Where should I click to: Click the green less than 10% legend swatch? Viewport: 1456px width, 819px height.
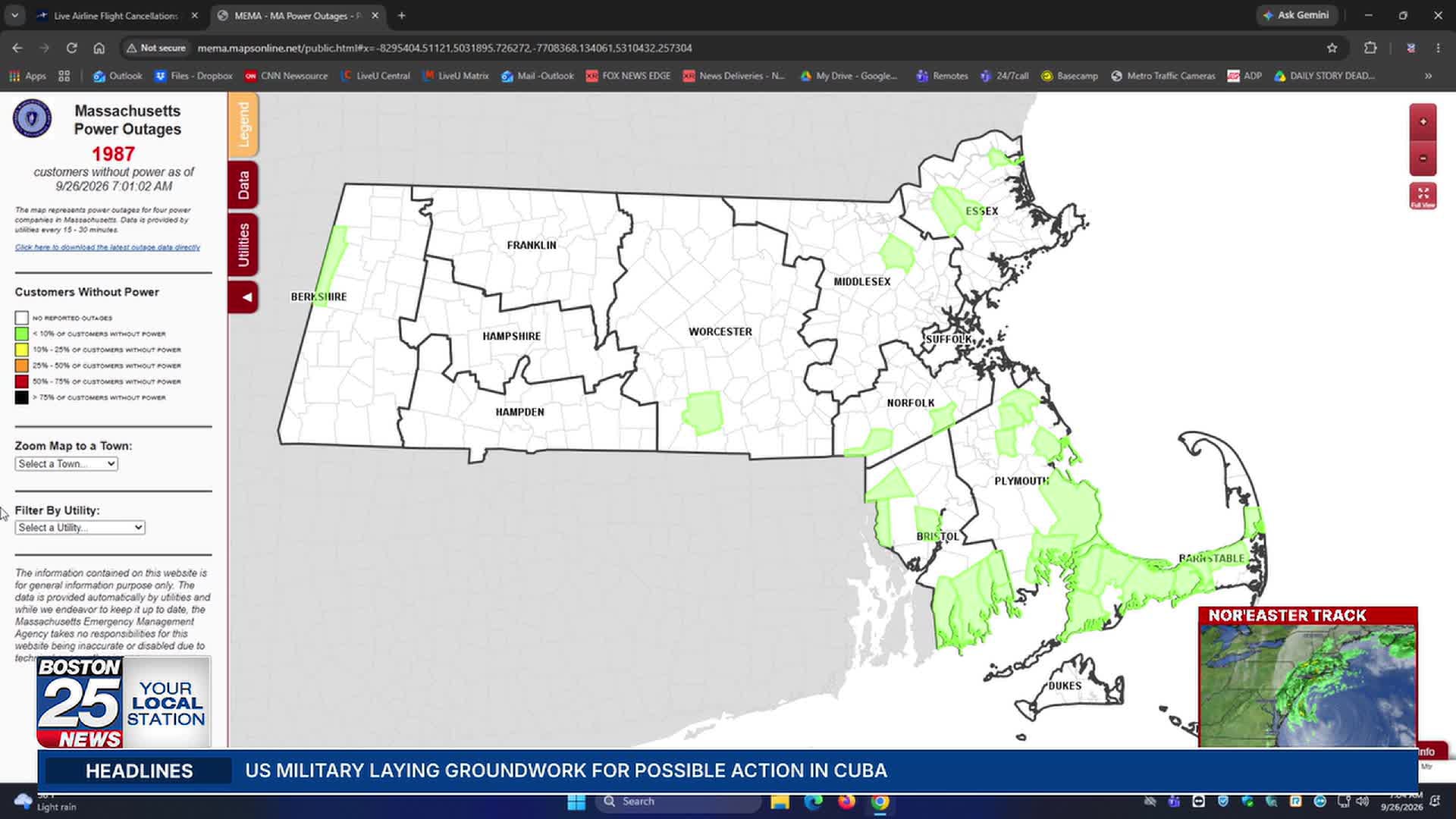coord(21,334)
